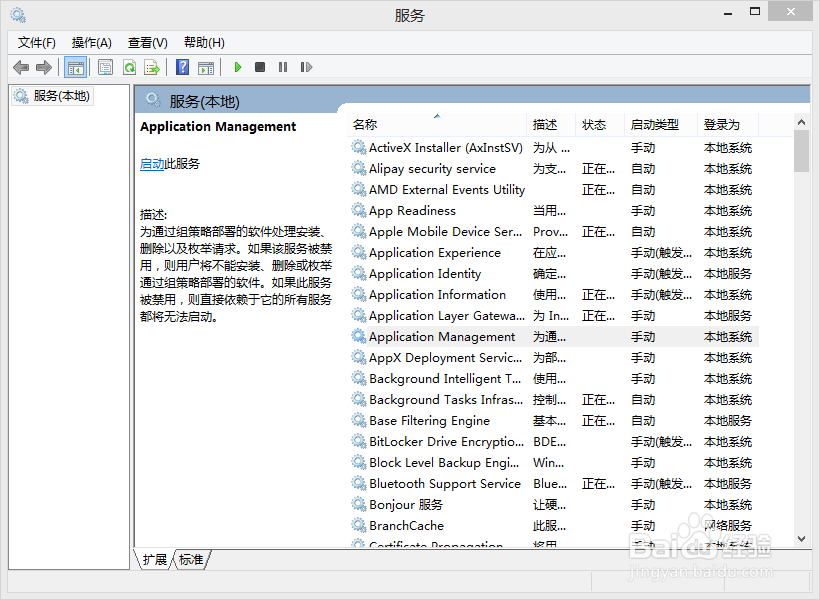
Task: Sort by the 状态 column header
Action: click(x=600, y=124)
